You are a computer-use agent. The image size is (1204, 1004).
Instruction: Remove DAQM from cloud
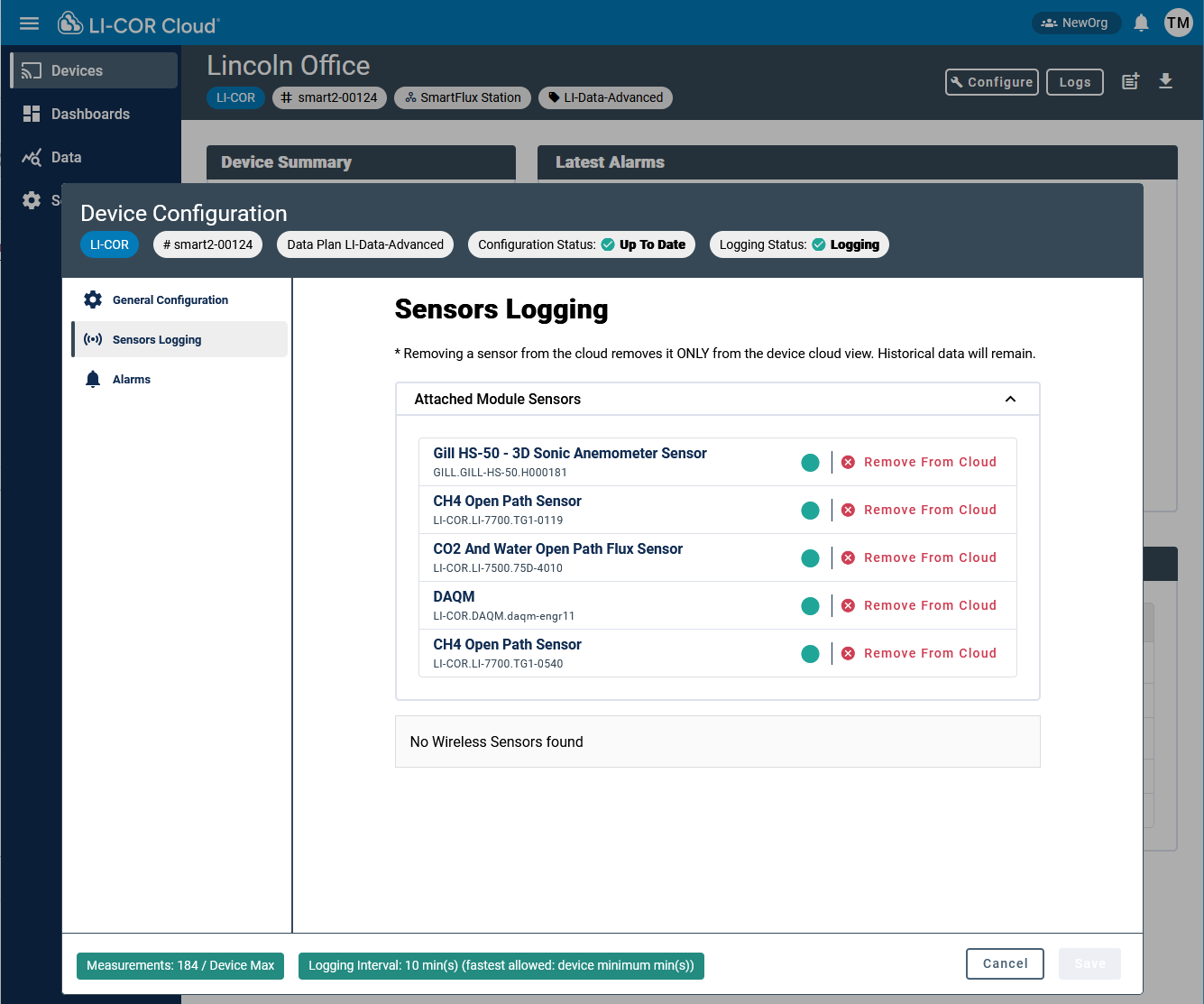(x=919, y=605)
